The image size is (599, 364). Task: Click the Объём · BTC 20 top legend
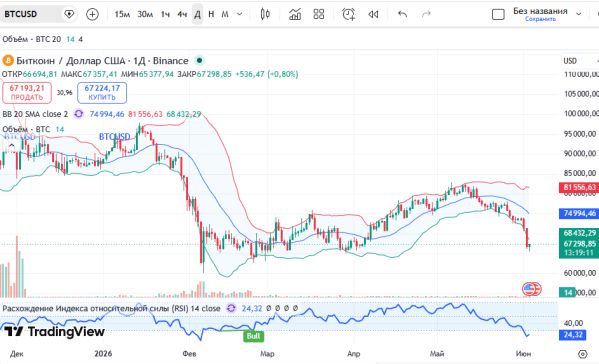[x=42, y=39]
